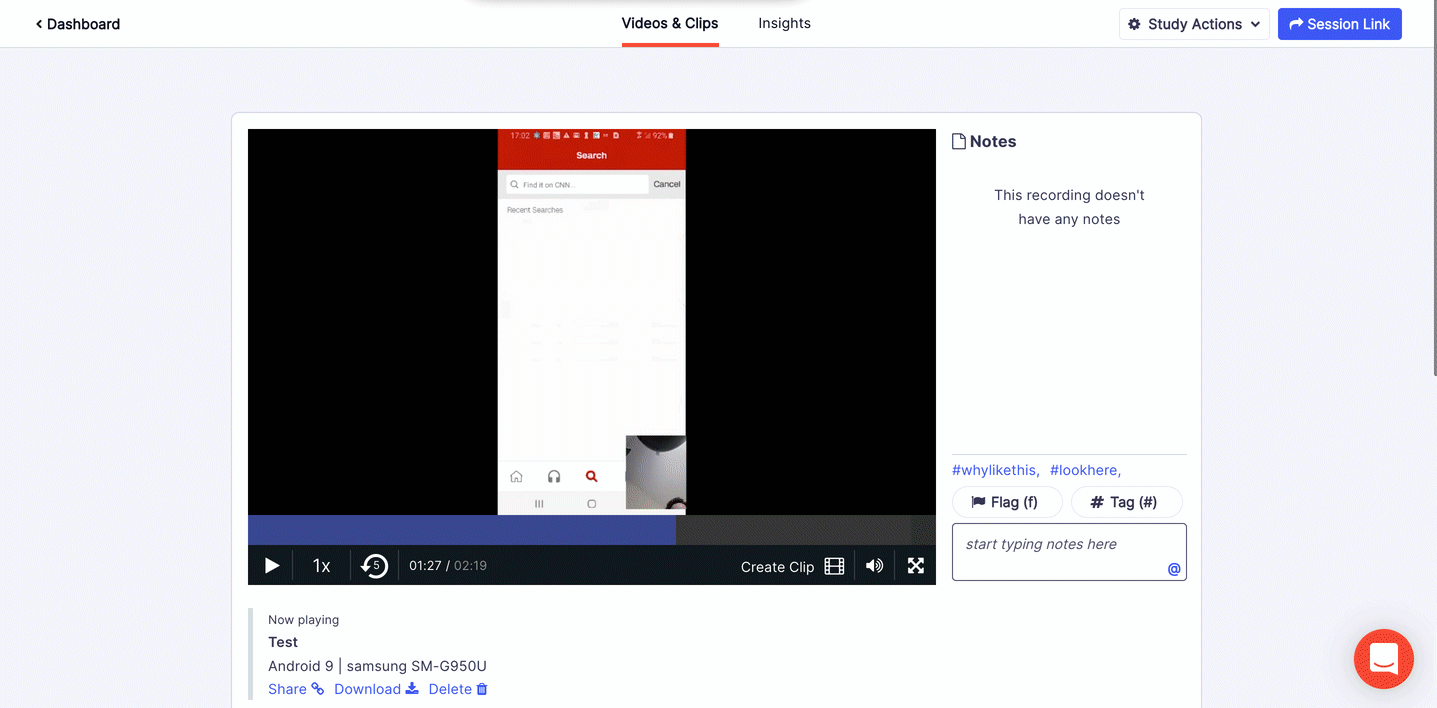The height and width of the screenshot is (708, 1437).
Task: Mute the video volume
Action: (874, 566)
